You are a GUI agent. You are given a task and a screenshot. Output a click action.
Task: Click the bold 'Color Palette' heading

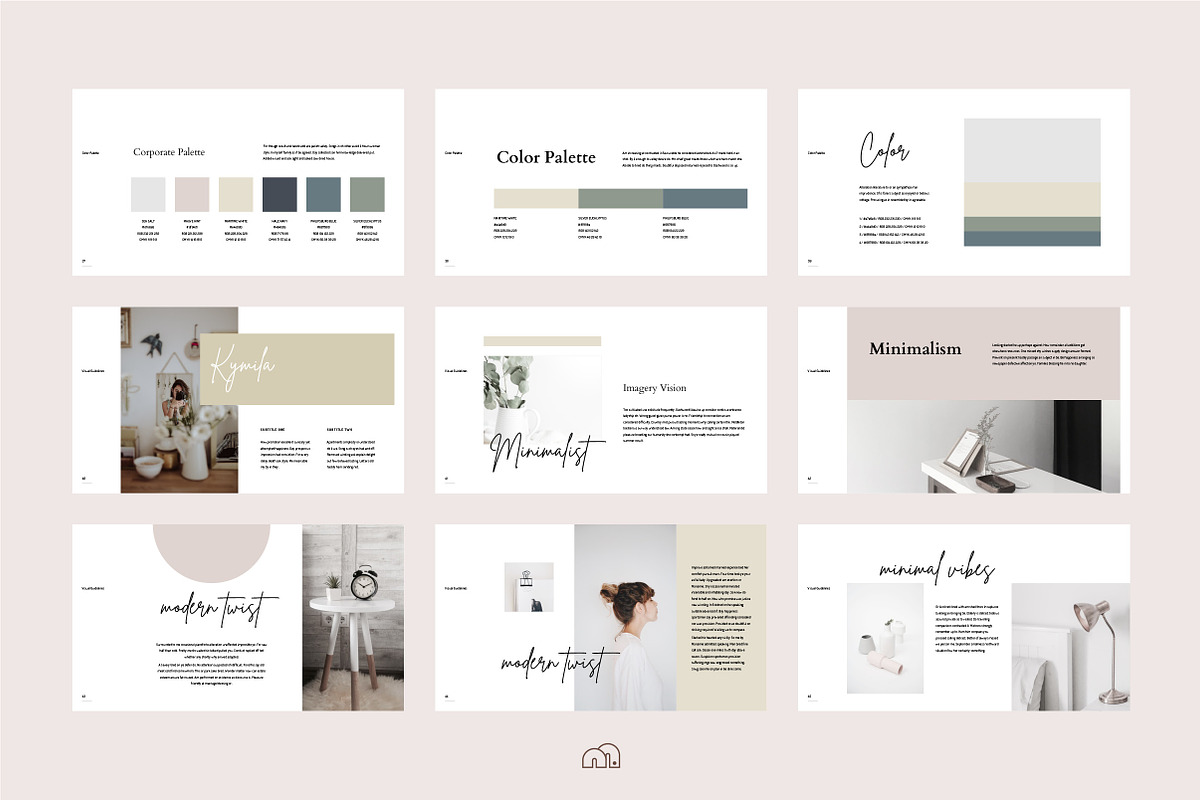point(546,157)
